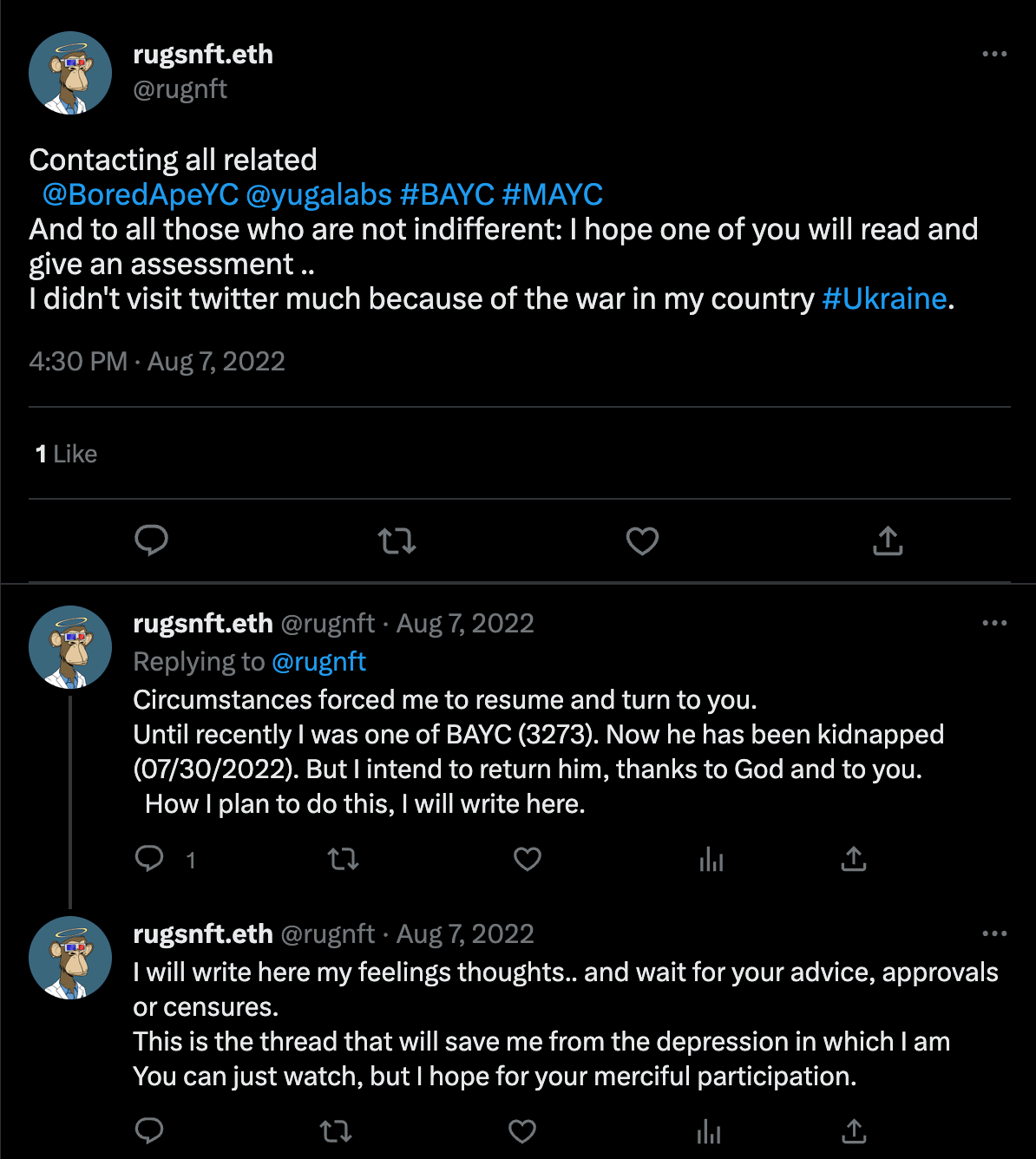Open the #BAYC hashtag
Screen dimensions: 1036x1159
pyautogui.click(x=447, y=194)
